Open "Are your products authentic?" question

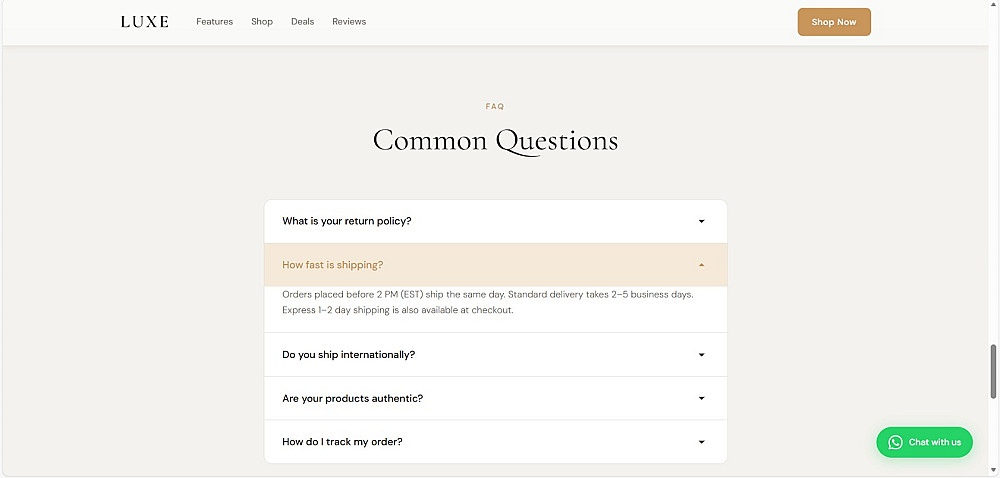click(352, 398)
